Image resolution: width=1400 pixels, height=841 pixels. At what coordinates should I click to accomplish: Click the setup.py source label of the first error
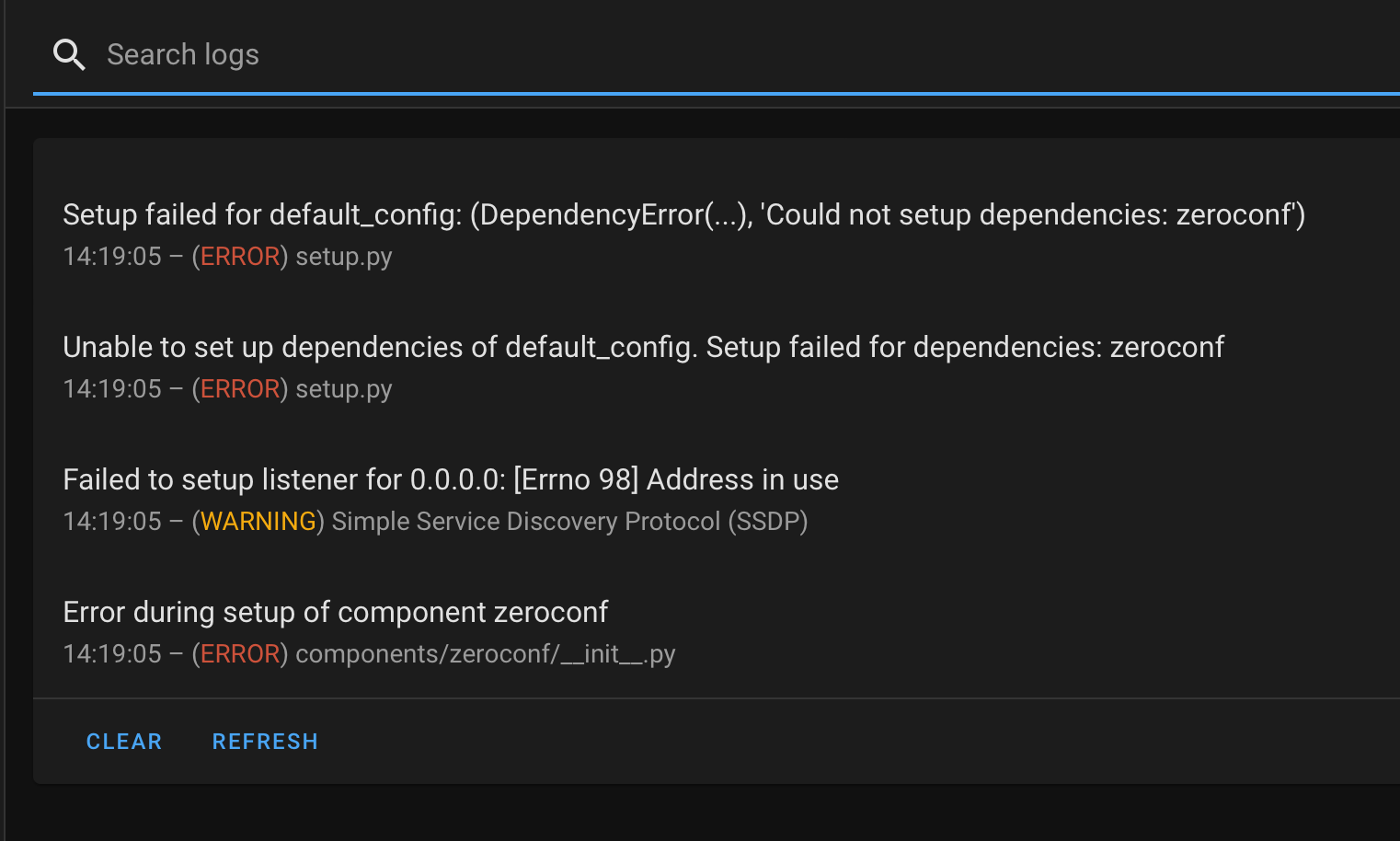[343, 256]
